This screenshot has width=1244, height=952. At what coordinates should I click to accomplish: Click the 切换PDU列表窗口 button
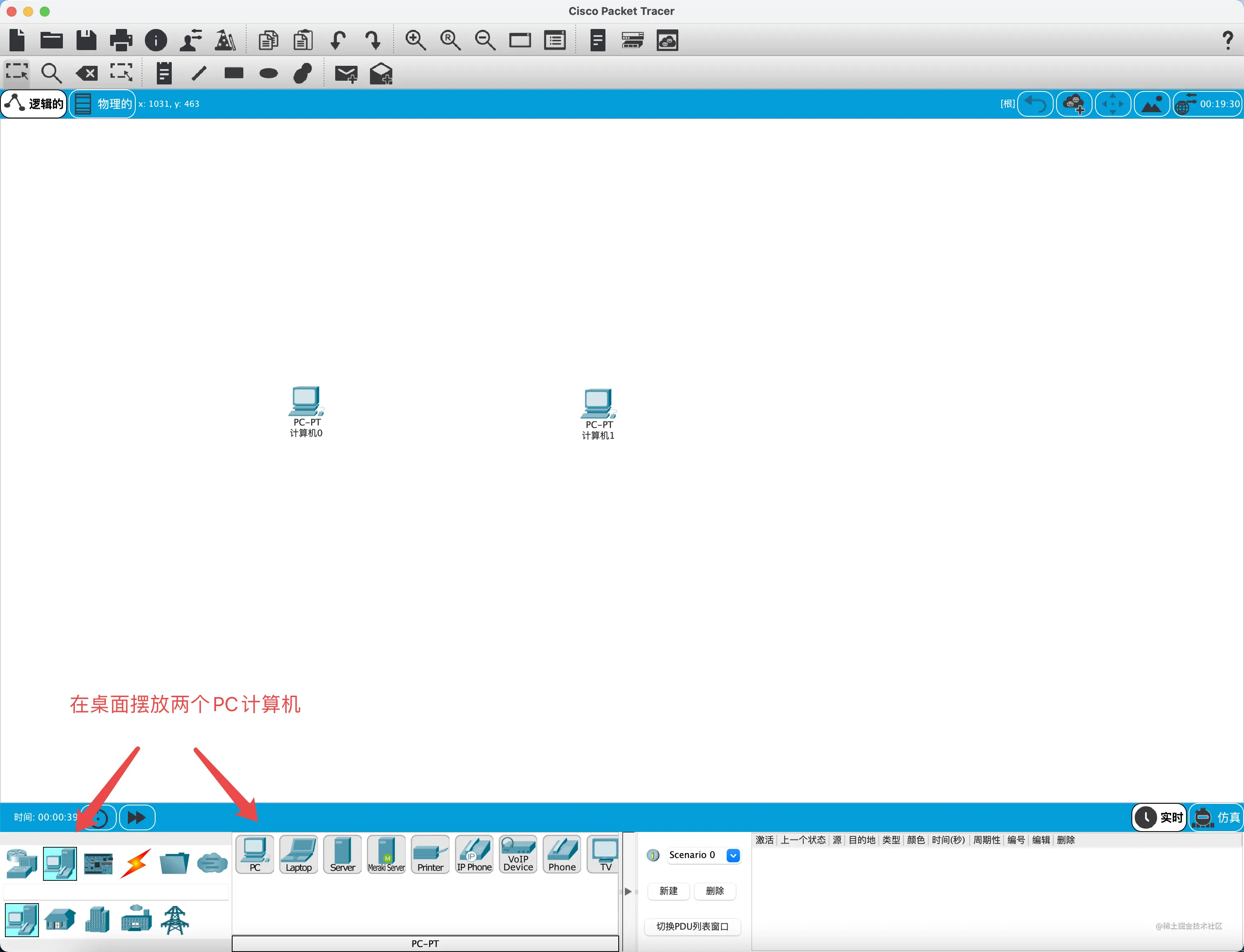pyautogui.click(x=692, y=926)
